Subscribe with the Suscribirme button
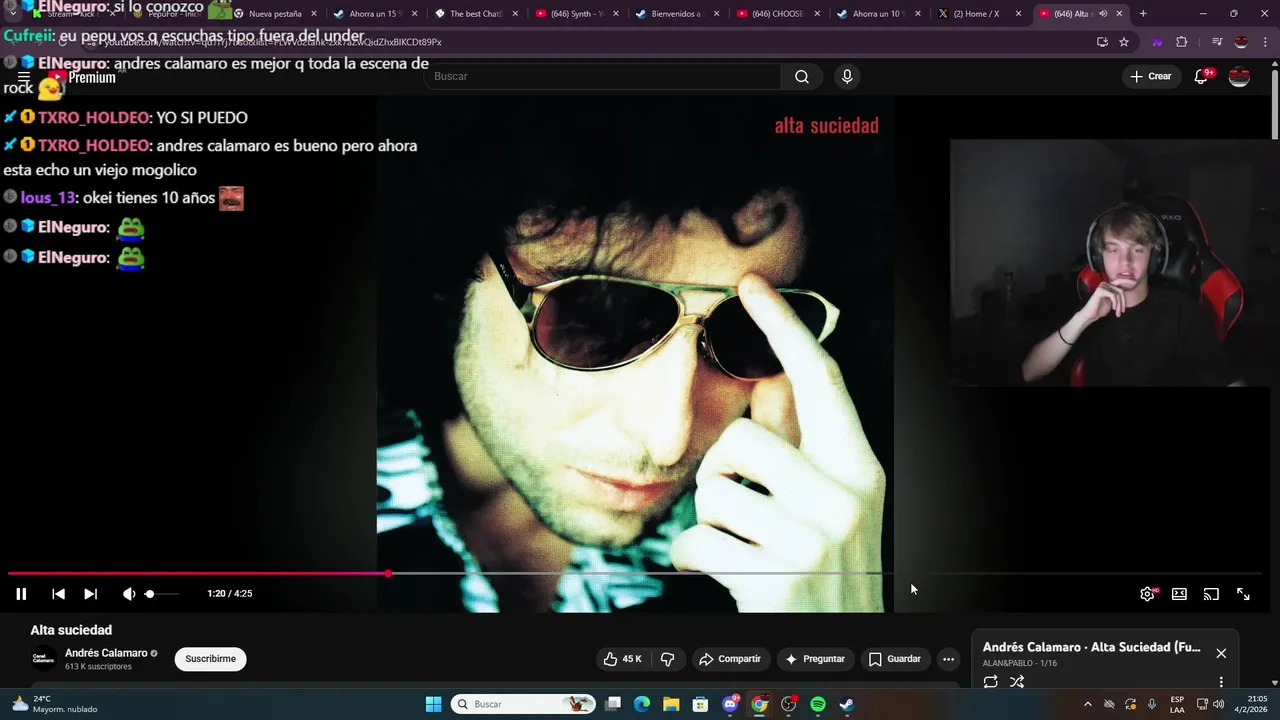 (x=210, y=659)
